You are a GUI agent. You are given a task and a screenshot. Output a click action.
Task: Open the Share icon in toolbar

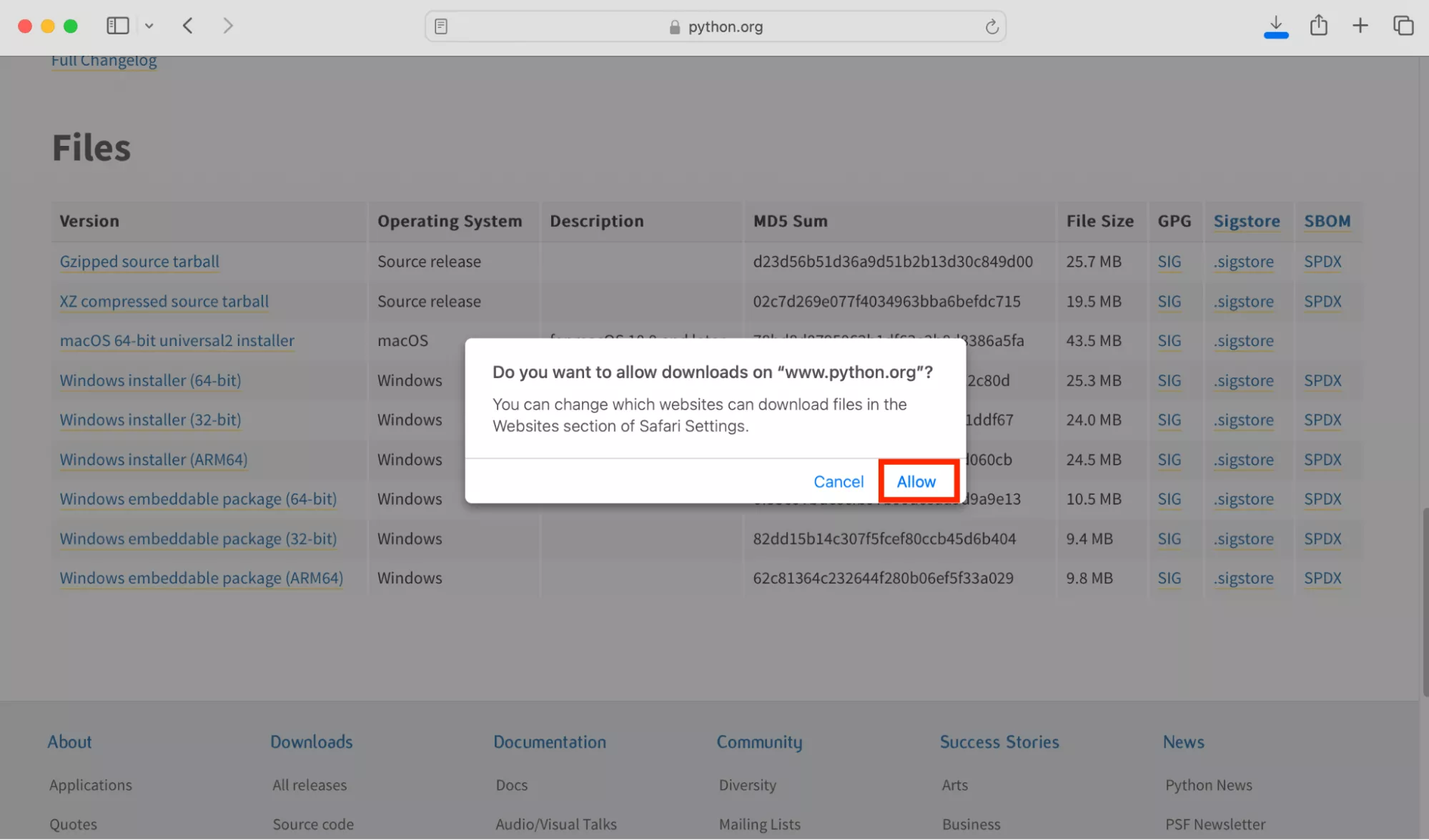1319,26
